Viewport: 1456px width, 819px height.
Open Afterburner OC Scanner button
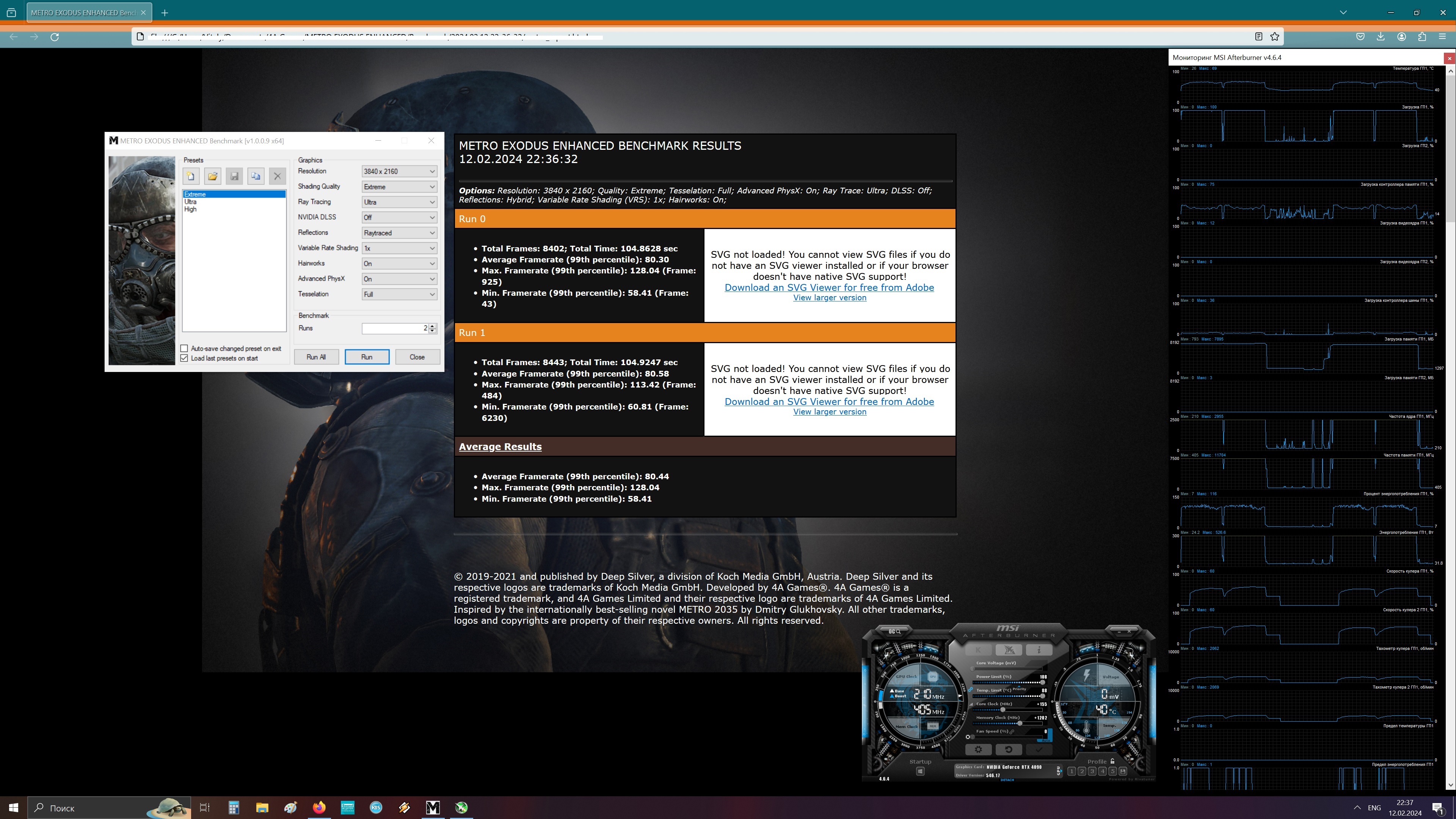point(895,631)
